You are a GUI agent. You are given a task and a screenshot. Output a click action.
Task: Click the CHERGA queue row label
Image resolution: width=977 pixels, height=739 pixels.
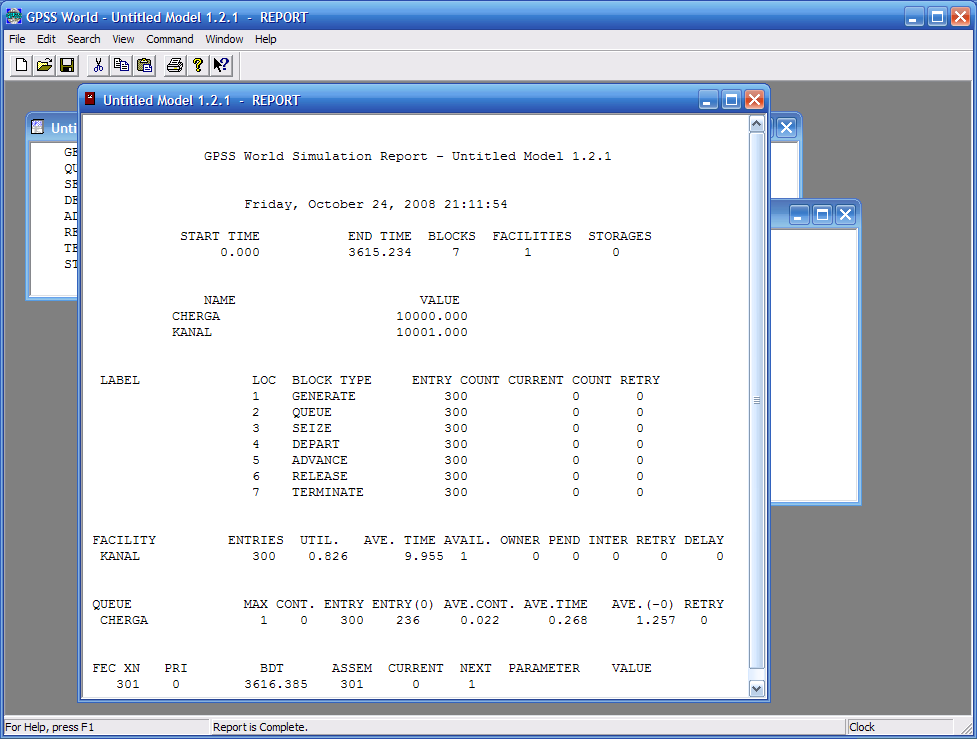124,621
